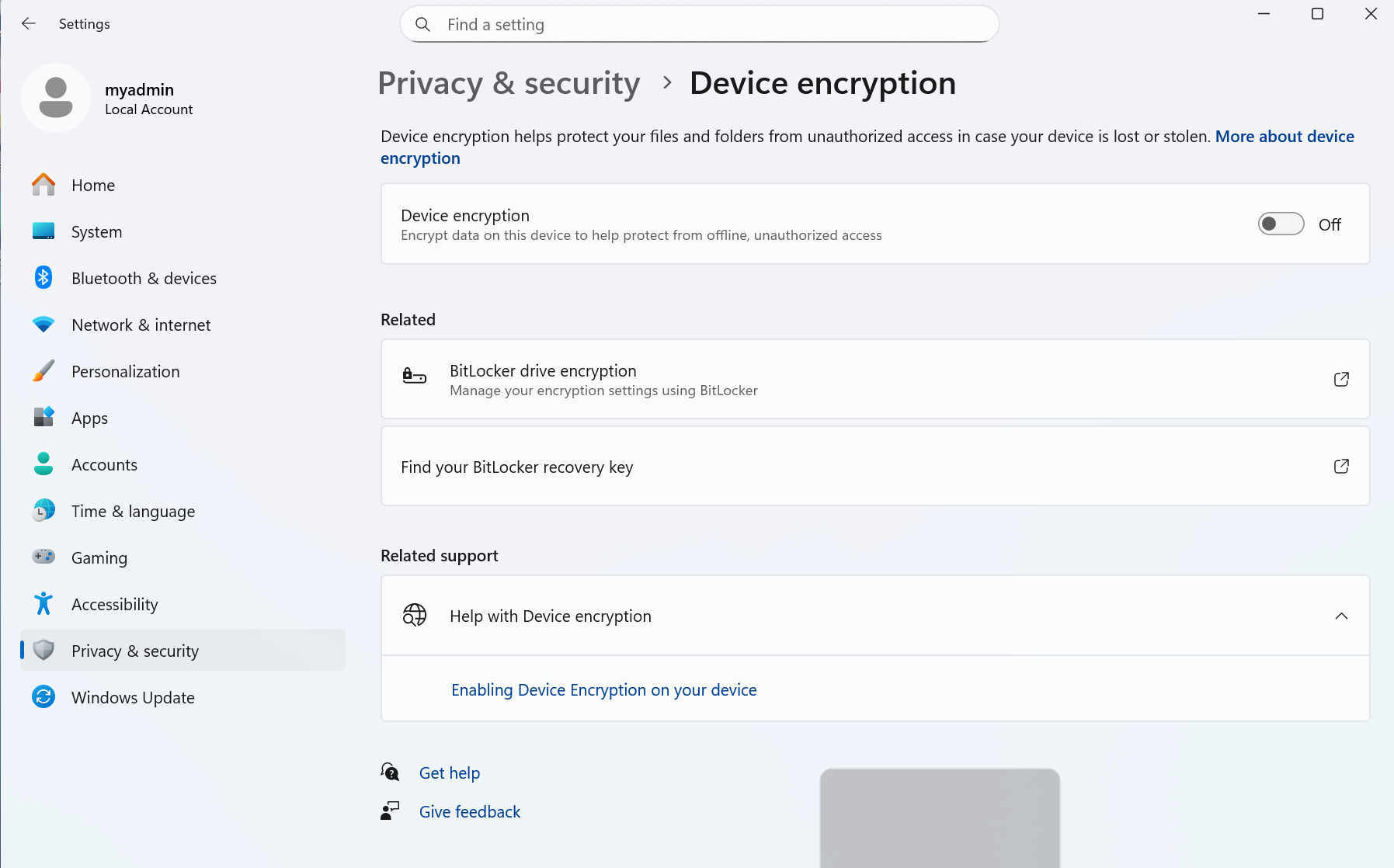Open BitLocker drive encryption external link icon
The height and width of the screenshot is (868, 1394).
(x=1341, y=379)
